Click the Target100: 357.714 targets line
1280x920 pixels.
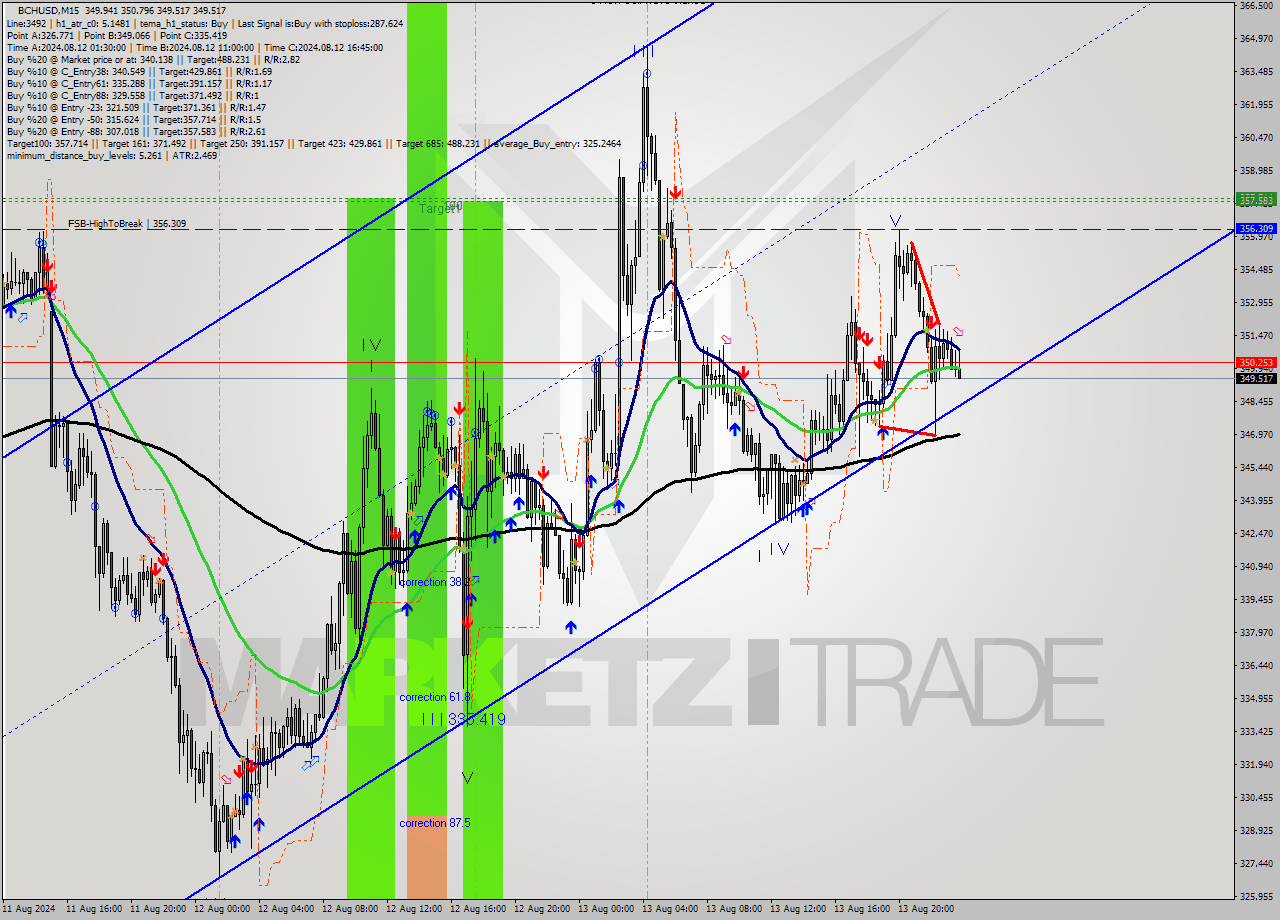click(313, 143)
